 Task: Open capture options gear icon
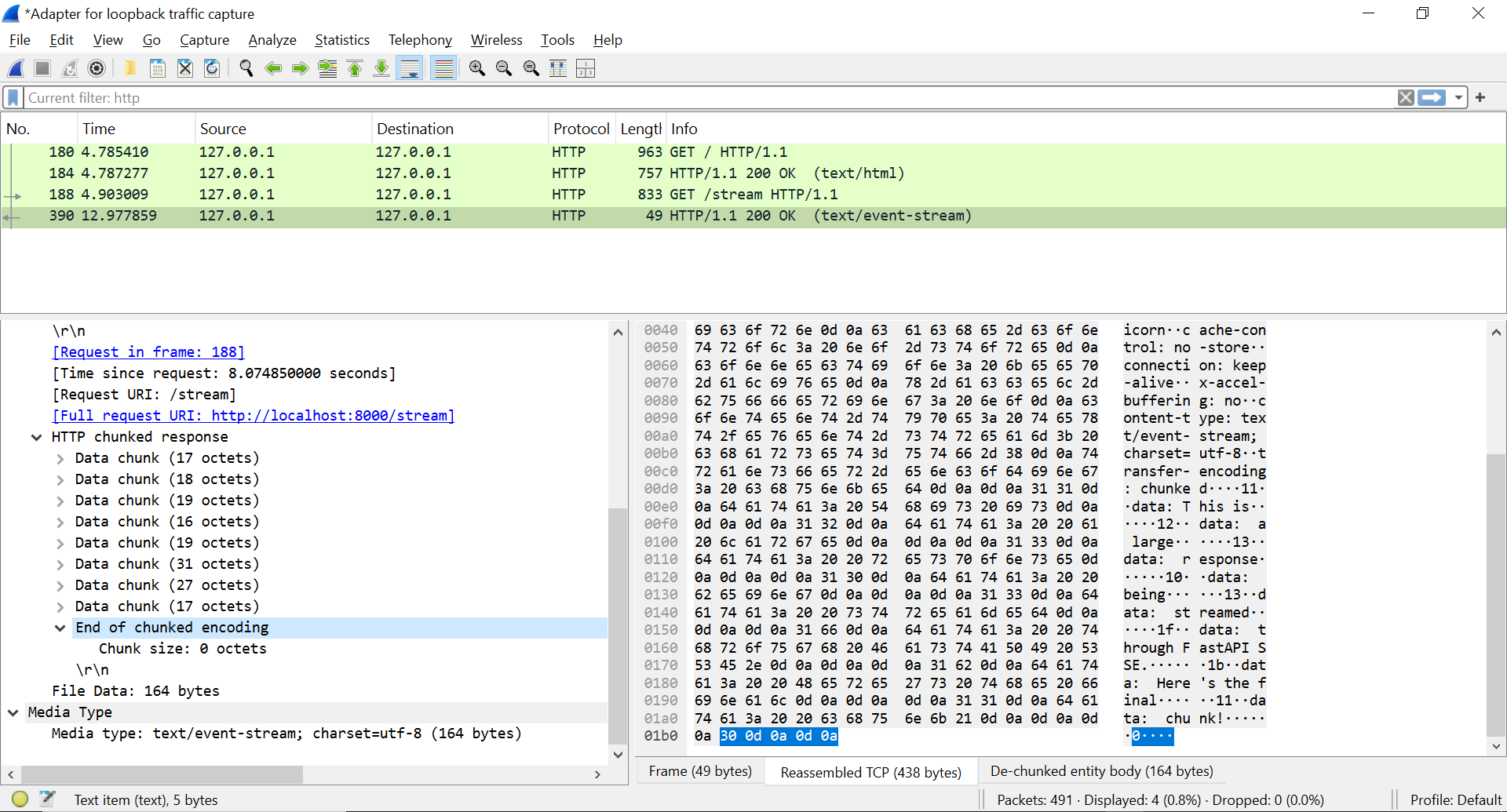point(97,69)
